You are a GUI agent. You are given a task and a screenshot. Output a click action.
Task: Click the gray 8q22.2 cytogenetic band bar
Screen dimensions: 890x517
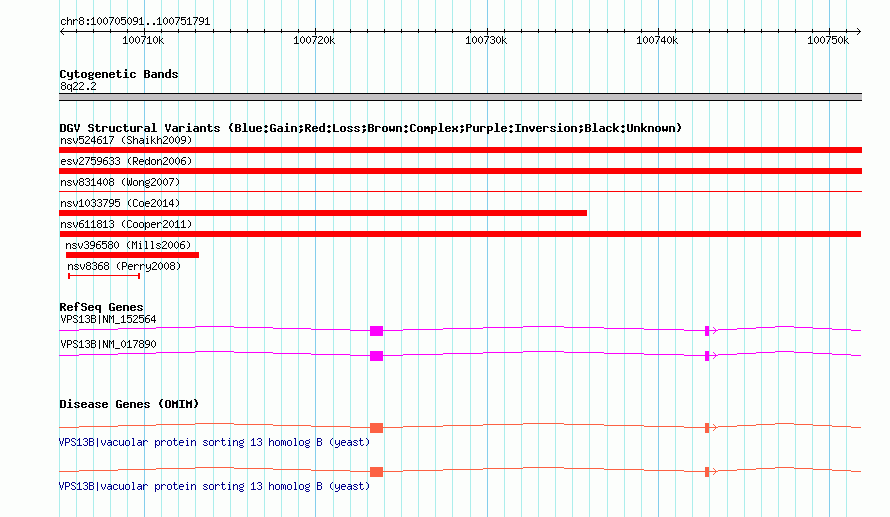(x=460, y=97)
